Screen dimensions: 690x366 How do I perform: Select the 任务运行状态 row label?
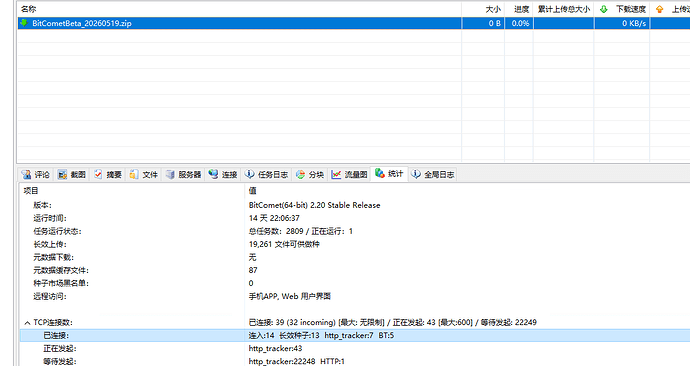pyautogui.click(x=57, y=231)
